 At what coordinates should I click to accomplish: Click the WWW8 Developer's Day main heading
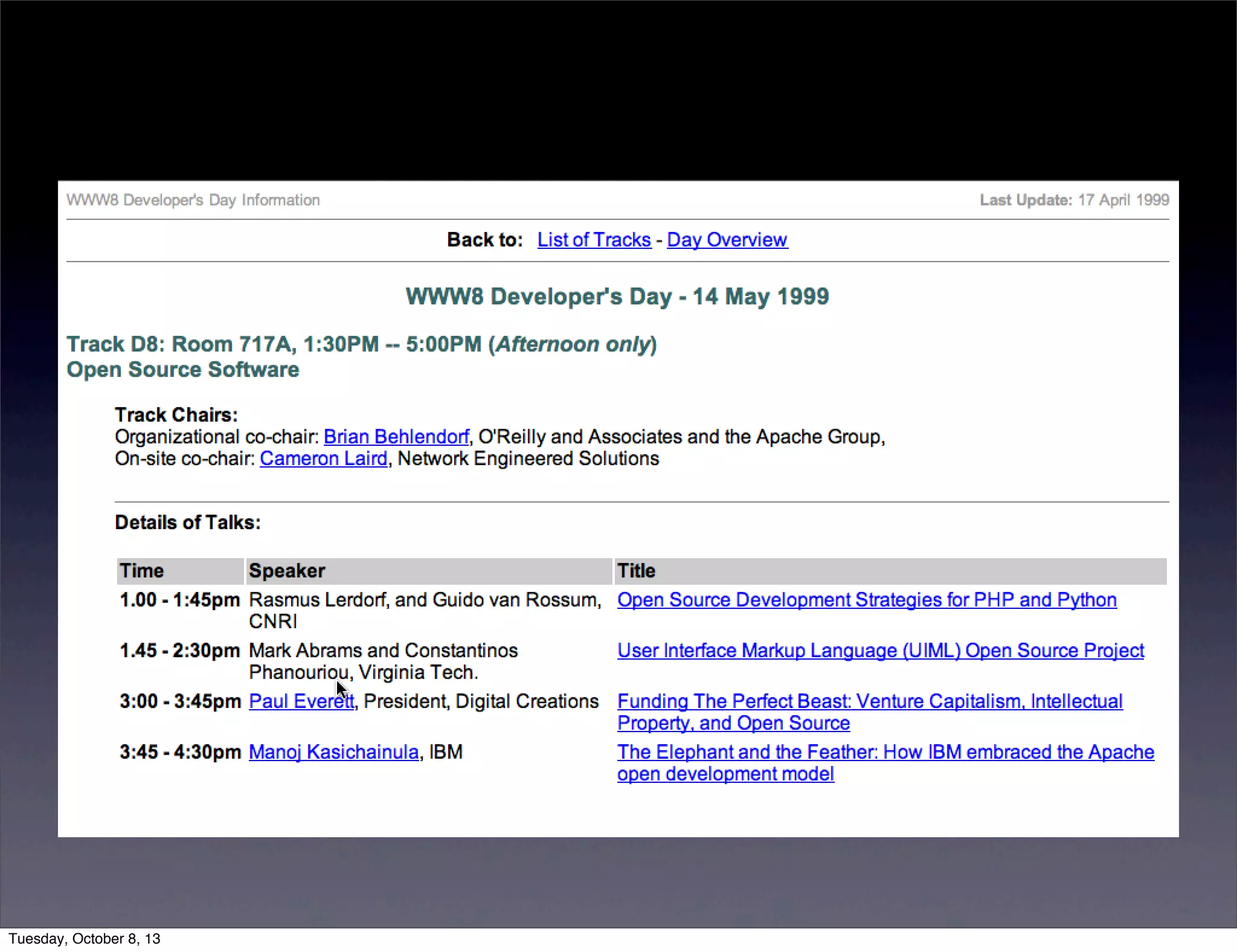tap(617, 297)
